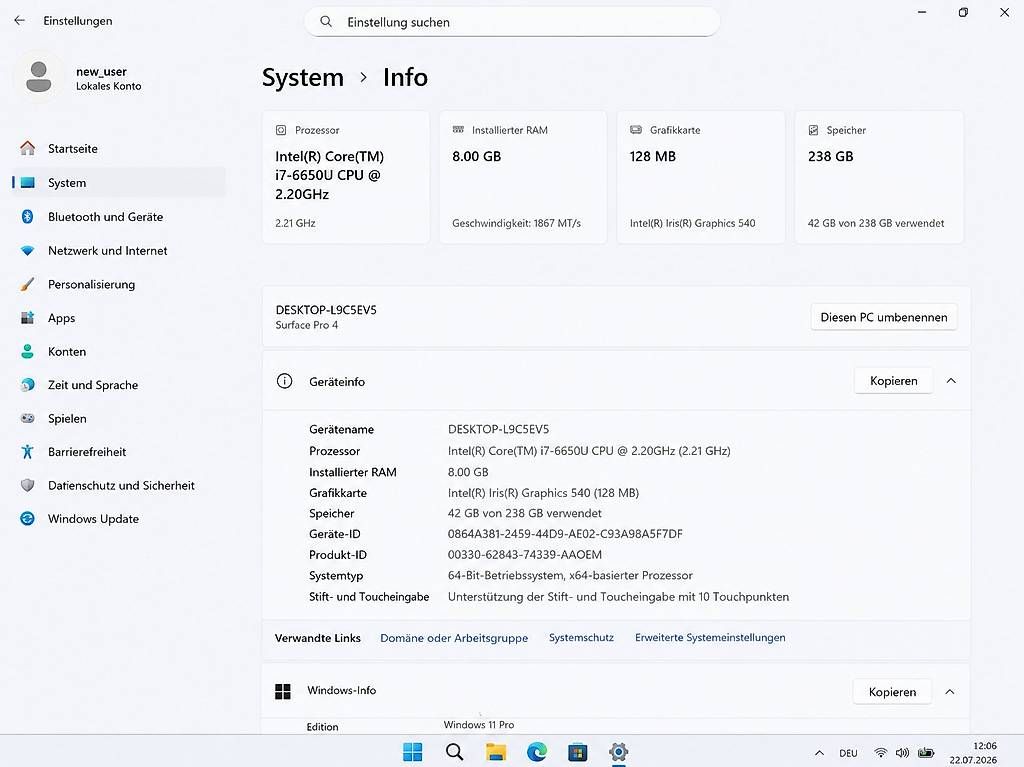Click Lokales Konto text under new_user

coord(108,86)
